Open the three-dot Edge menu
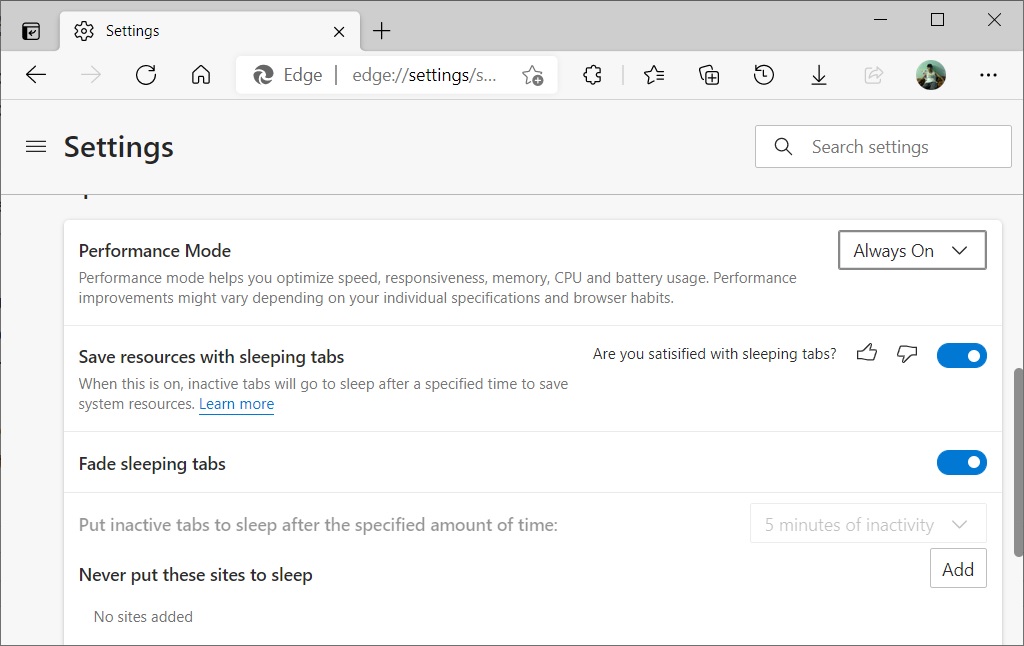Screen dimensions: 1024x646 tap(988, 74)
